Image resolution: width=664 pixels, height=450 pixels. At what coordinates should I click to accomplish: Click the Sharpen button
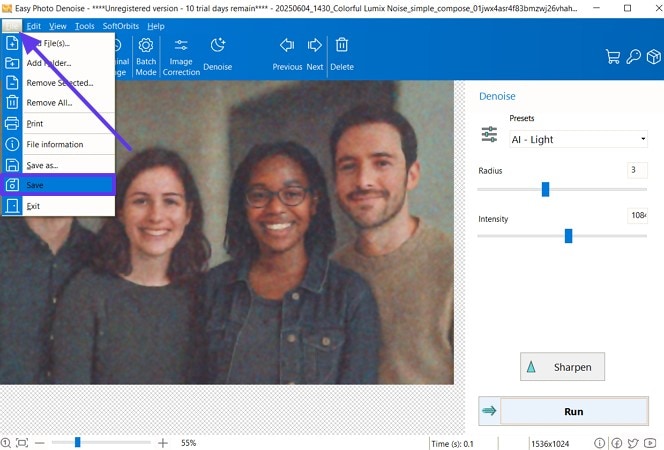562,367
